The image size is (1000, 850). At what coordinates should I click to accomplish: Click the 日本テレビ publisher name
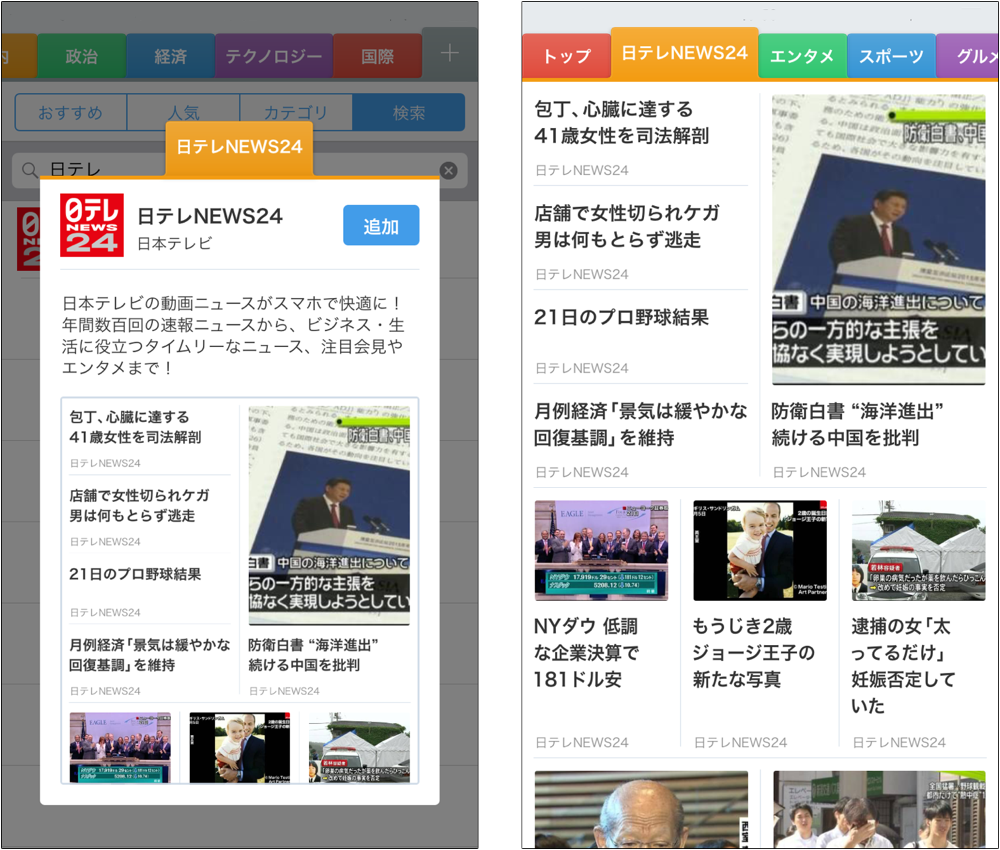[175, 244]
